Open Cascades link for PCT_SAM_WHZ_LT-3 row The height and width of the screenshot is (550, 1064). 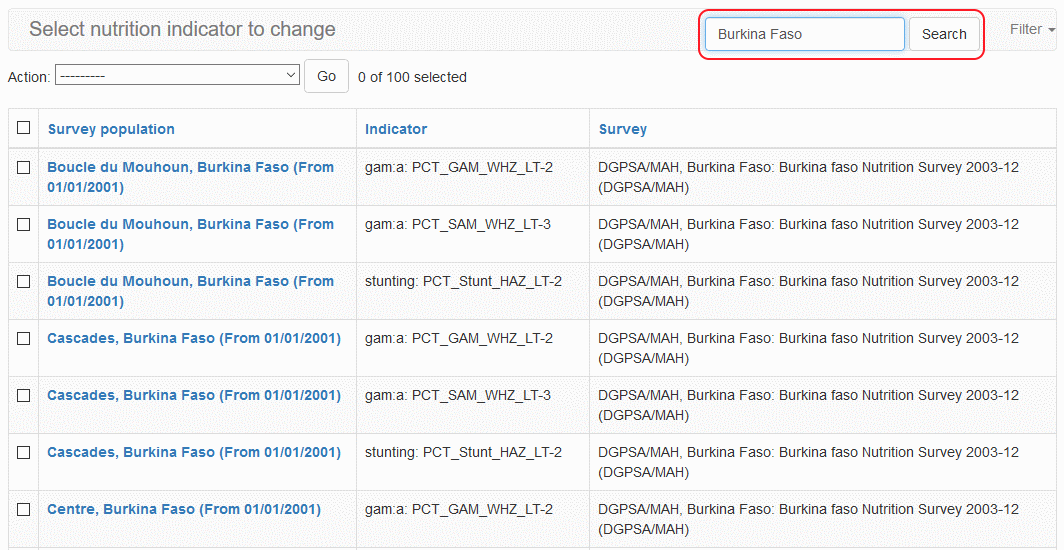(194, 395)
